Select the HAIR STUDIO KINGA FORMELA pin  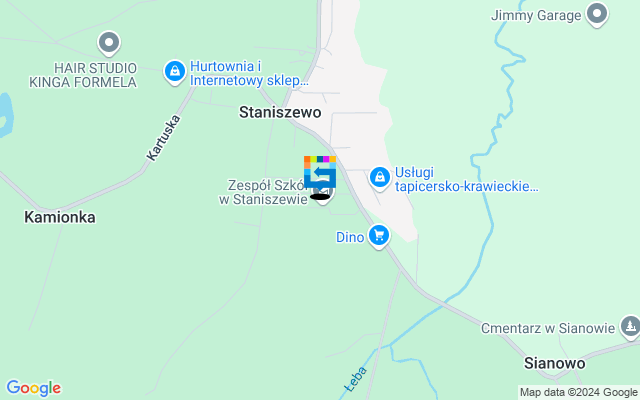point(109,43)
